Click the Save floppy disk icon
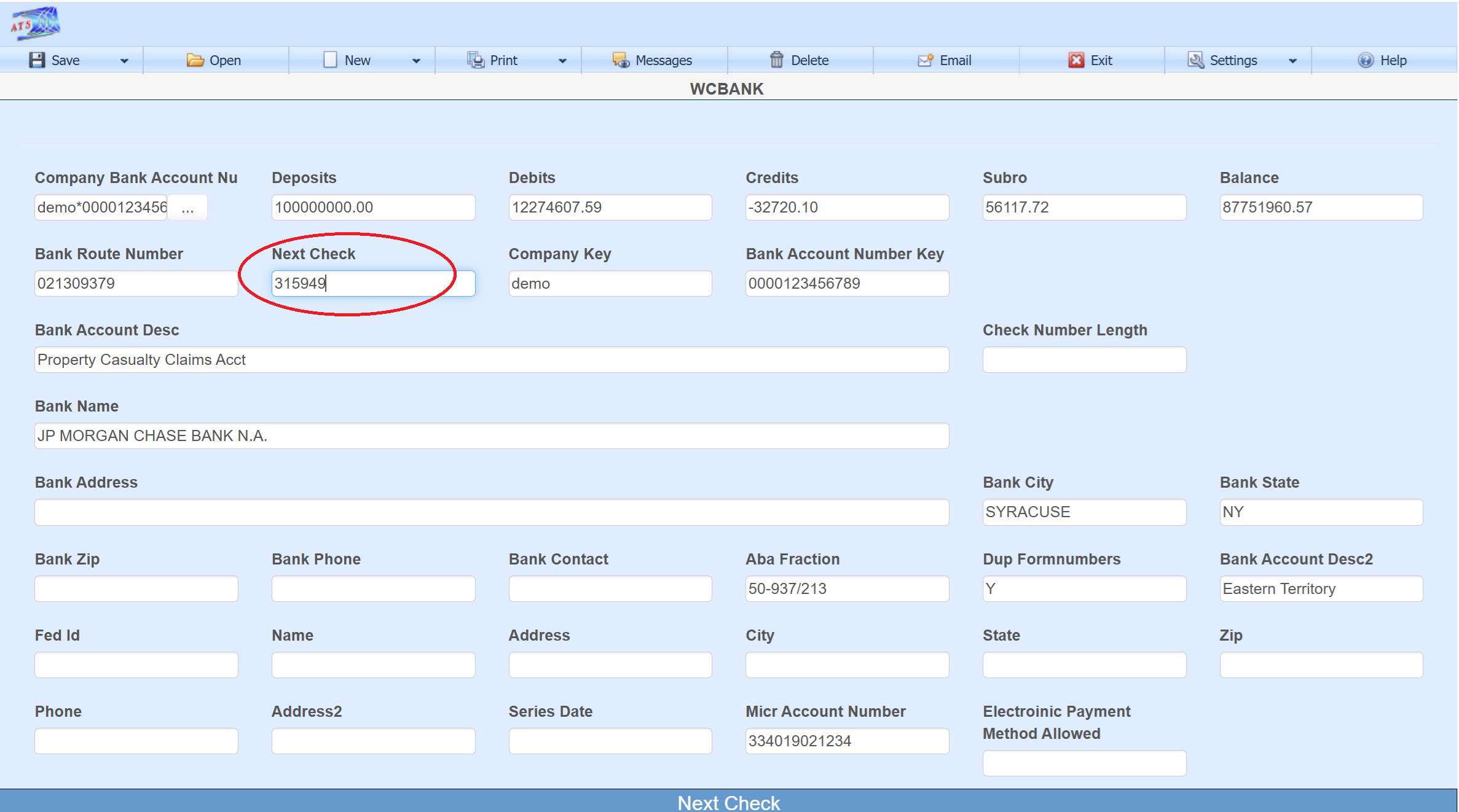 coord(37,60)
